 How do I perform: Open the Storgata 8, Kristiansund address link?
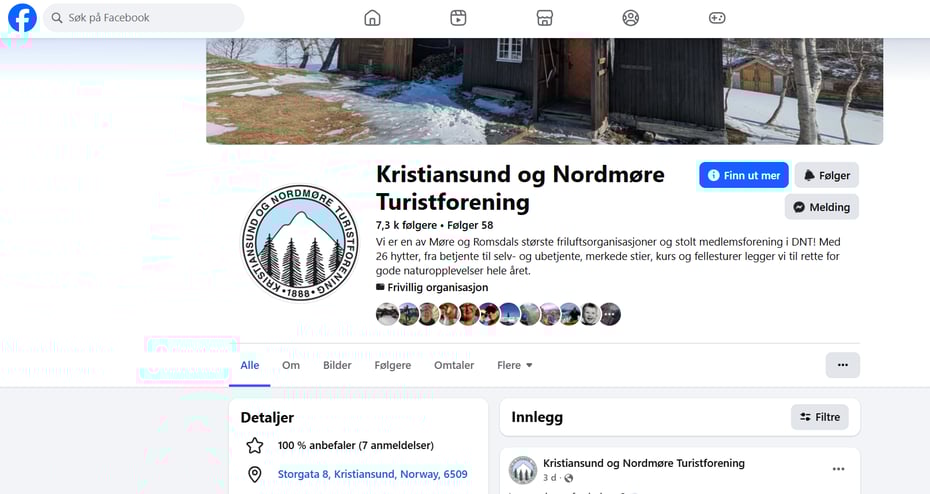(x=372, y=474)
